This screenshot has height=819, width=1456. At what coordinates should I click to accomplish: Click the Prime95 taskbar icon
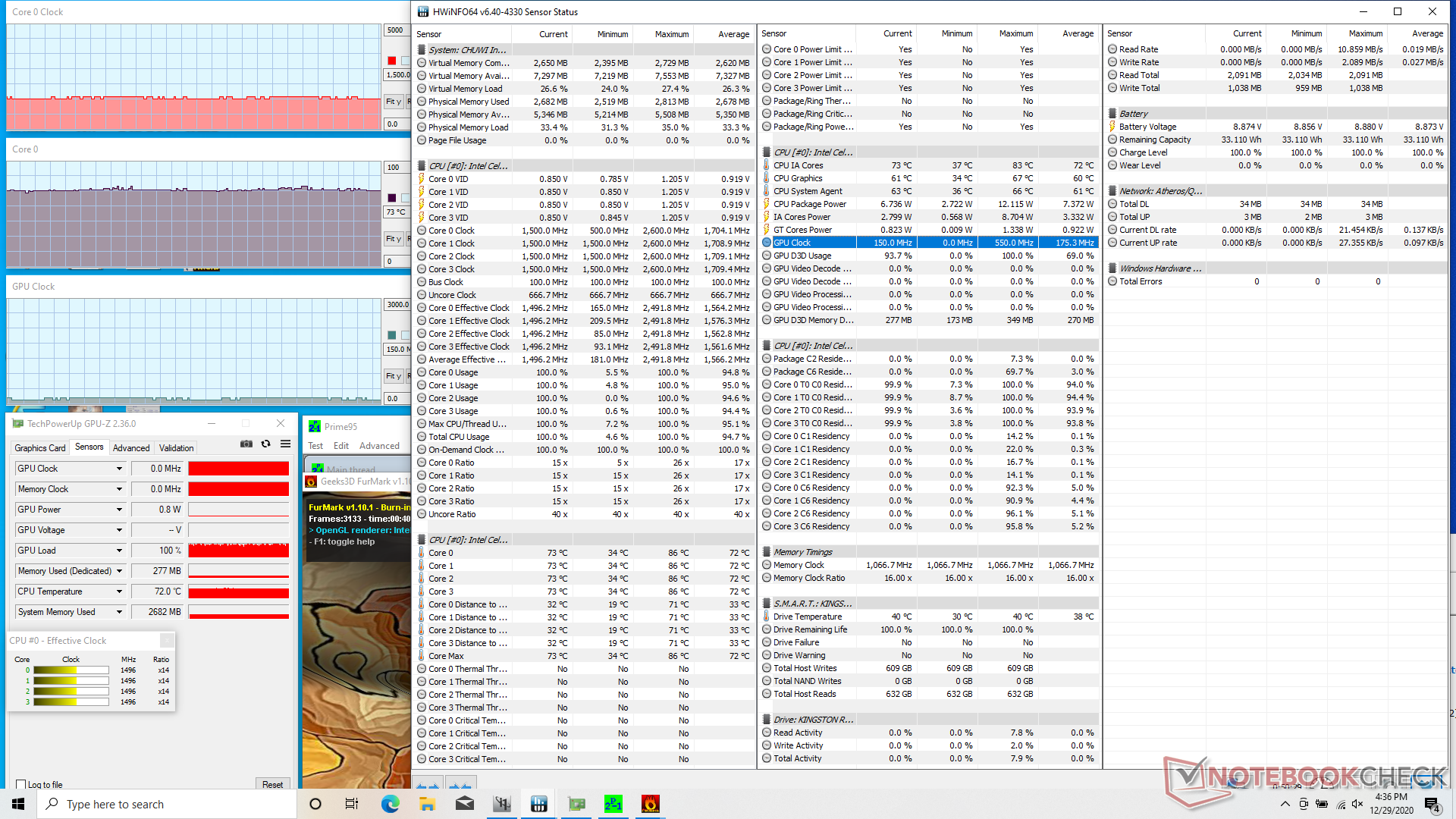613,804
